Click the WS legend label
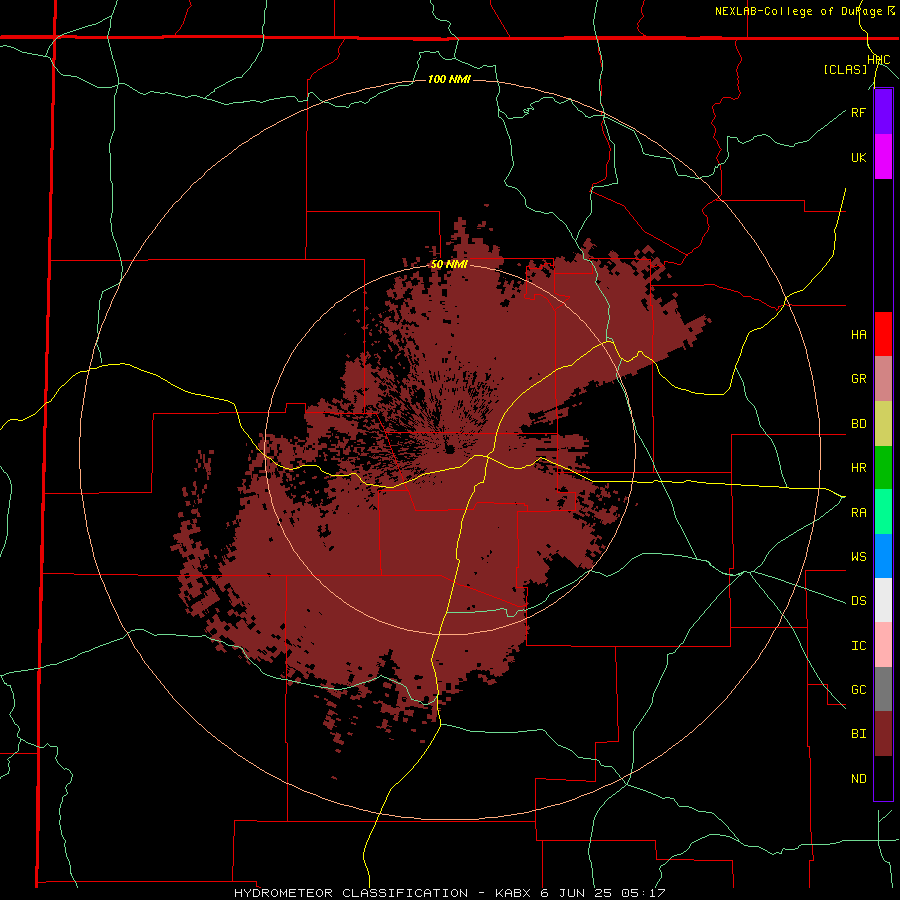 (x=858, y=556)
